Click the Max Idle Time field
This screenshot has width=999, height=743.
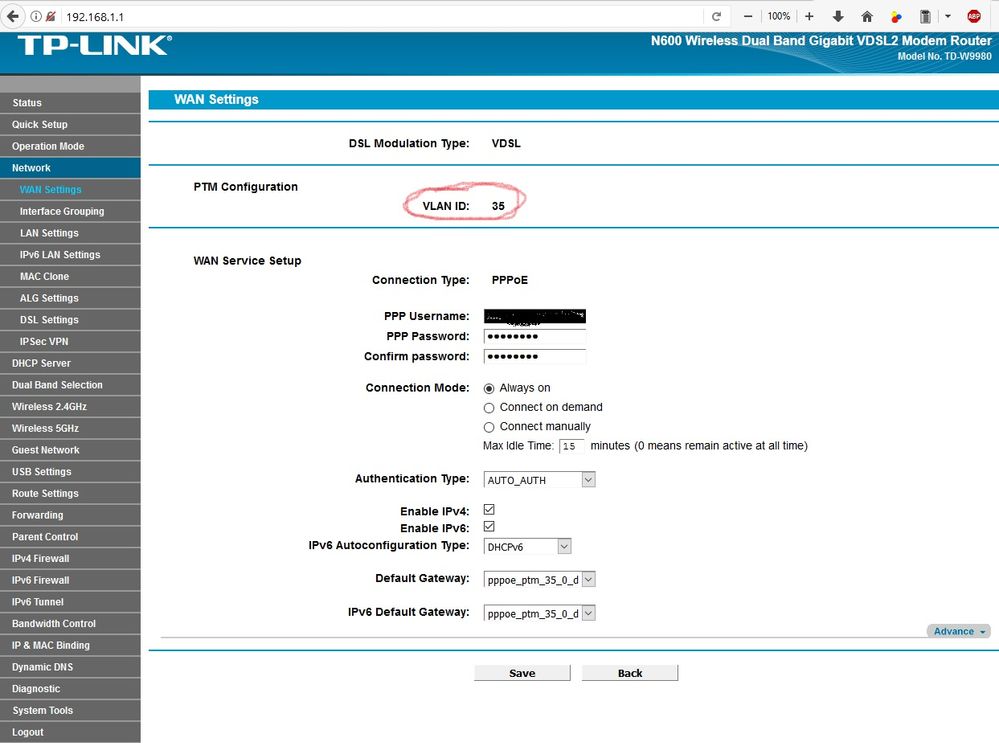tap(572, 446)
